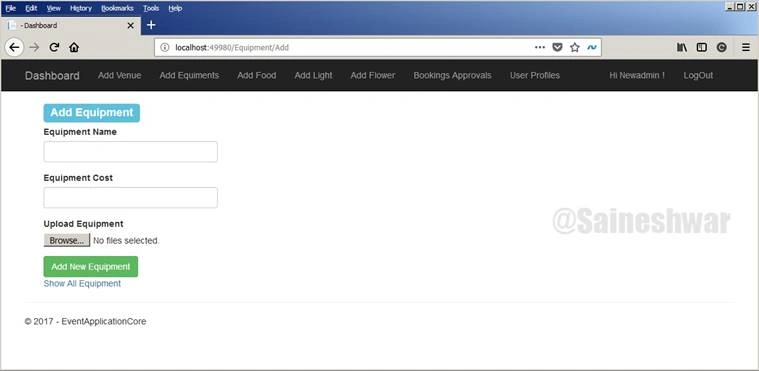The height and width of the screenshot is (371, 759).
Task: Submit with Add New Equipment button
Action: pos(91,267)
